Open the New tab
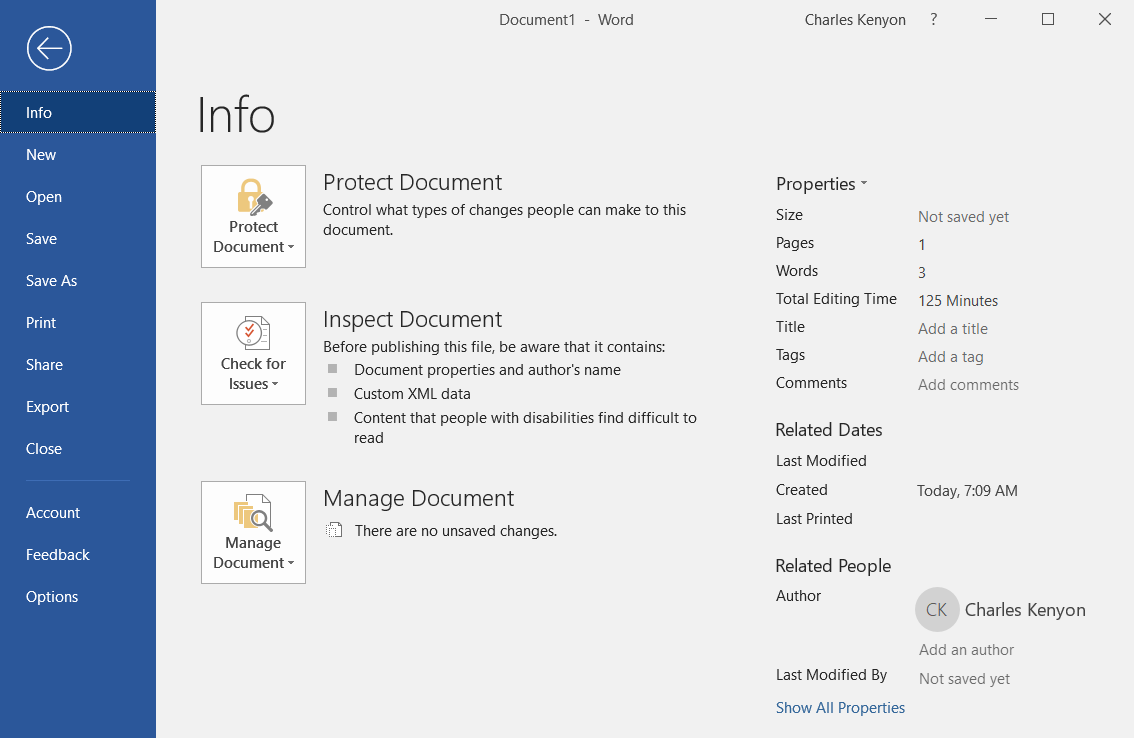Image resolution: width=1134 pixels, height=738 pixels. click(x=78, y=154)
